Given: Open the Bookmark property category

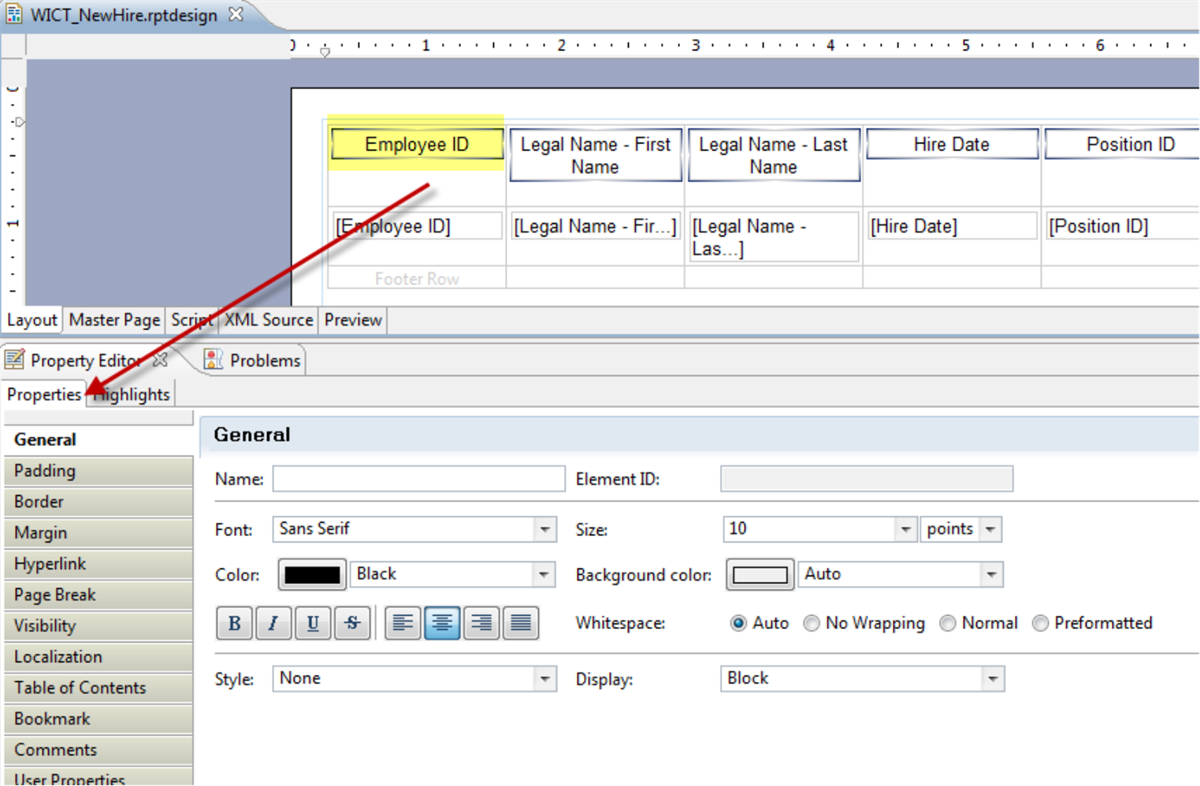Looking at the screenshot, I should point(97,719).
